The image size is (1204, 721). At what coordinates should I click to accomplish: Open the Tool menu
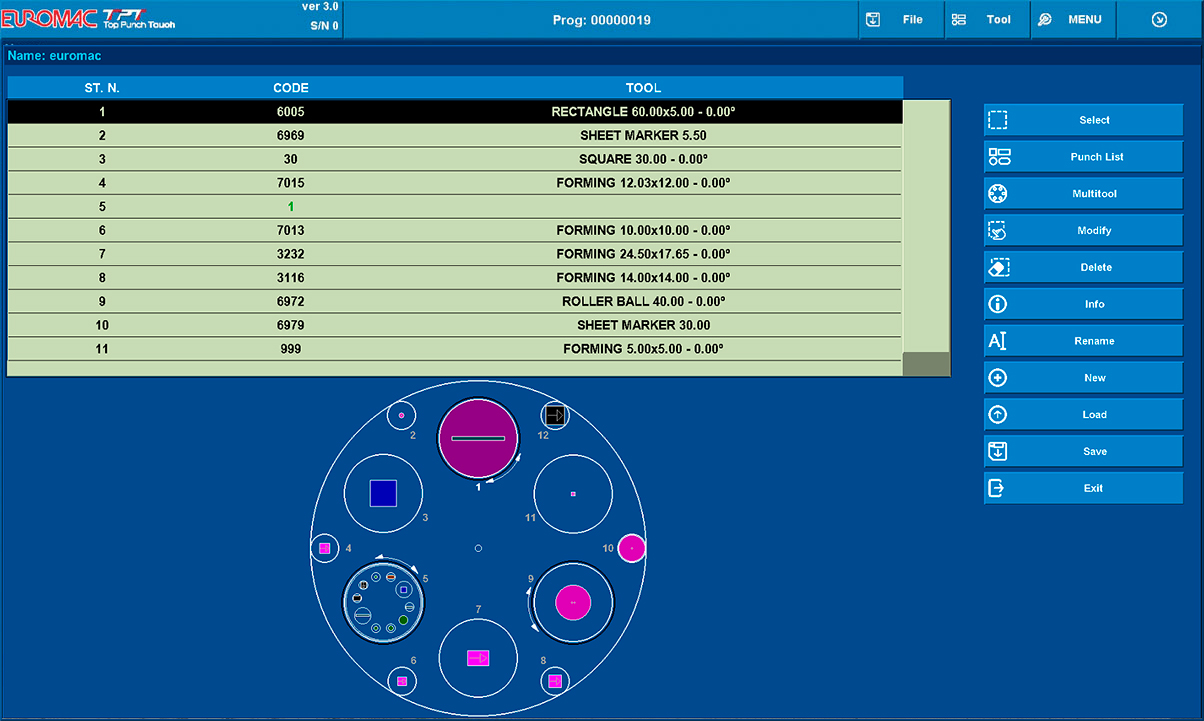coord(986,20)
